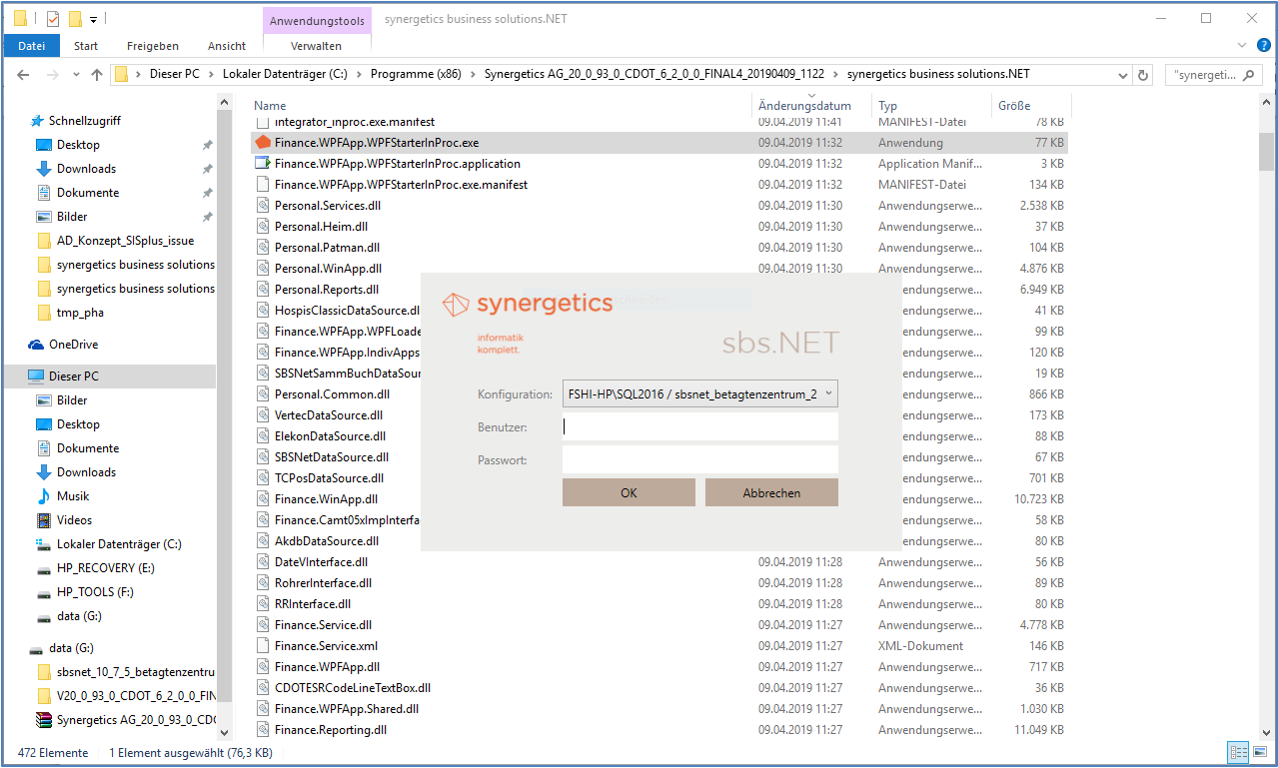Expand breadcrumb chevron after Programme (x86)
Image resolution: width=1278 pixels, height=768 pixels.
(473, 74)
